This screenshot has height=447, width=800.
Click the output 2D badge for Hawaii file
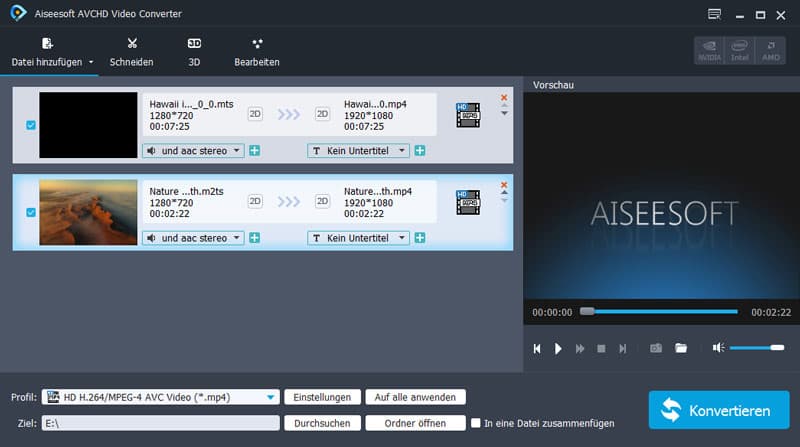pos(322,114)
